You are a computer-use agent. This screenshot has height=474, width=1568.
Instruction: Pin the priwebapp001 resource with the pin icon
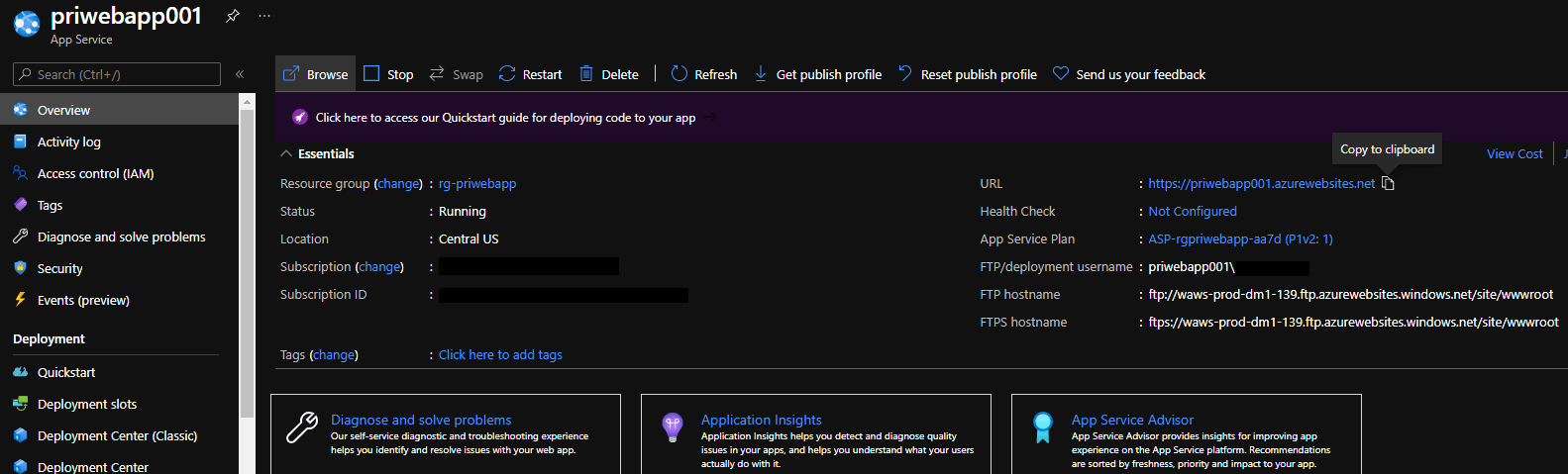tap(232, 16)
